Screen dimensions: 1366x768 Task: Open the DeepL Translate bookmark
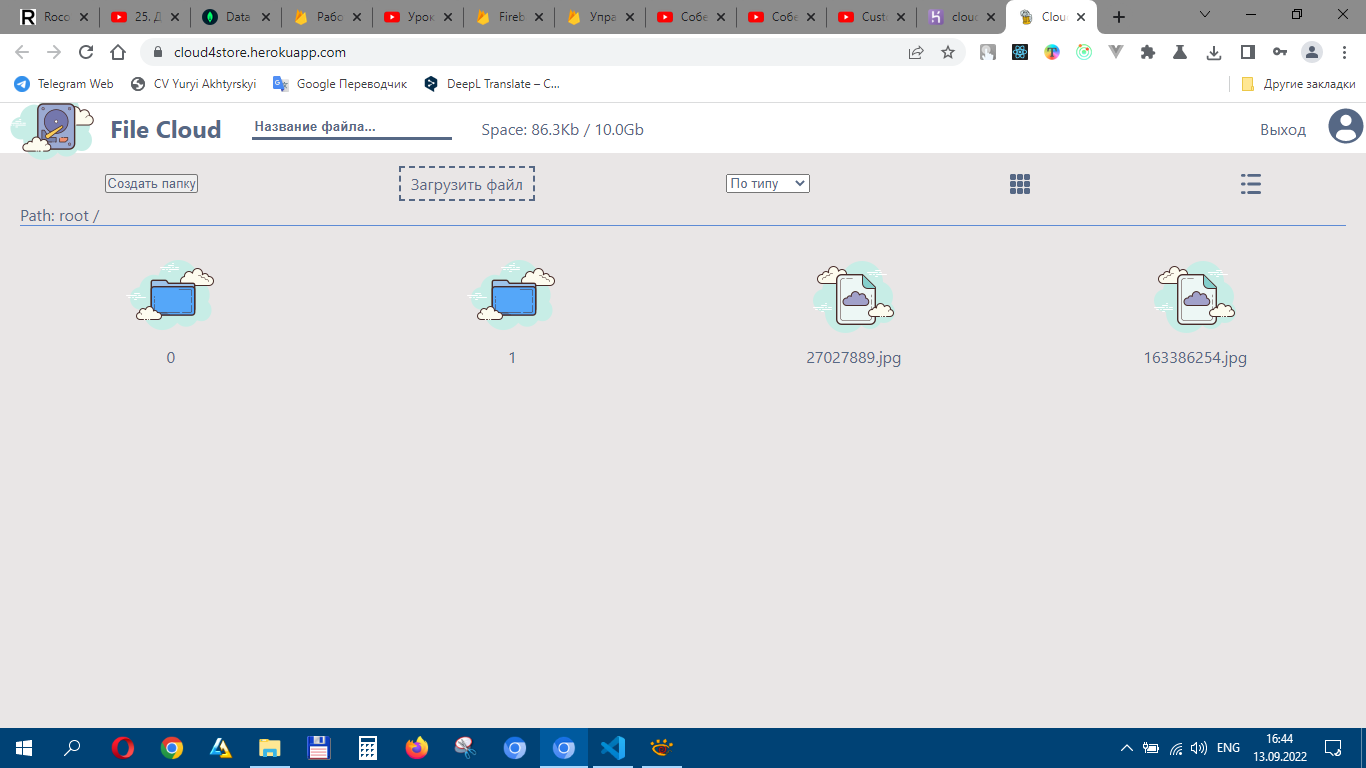click(x=491, y=84)
